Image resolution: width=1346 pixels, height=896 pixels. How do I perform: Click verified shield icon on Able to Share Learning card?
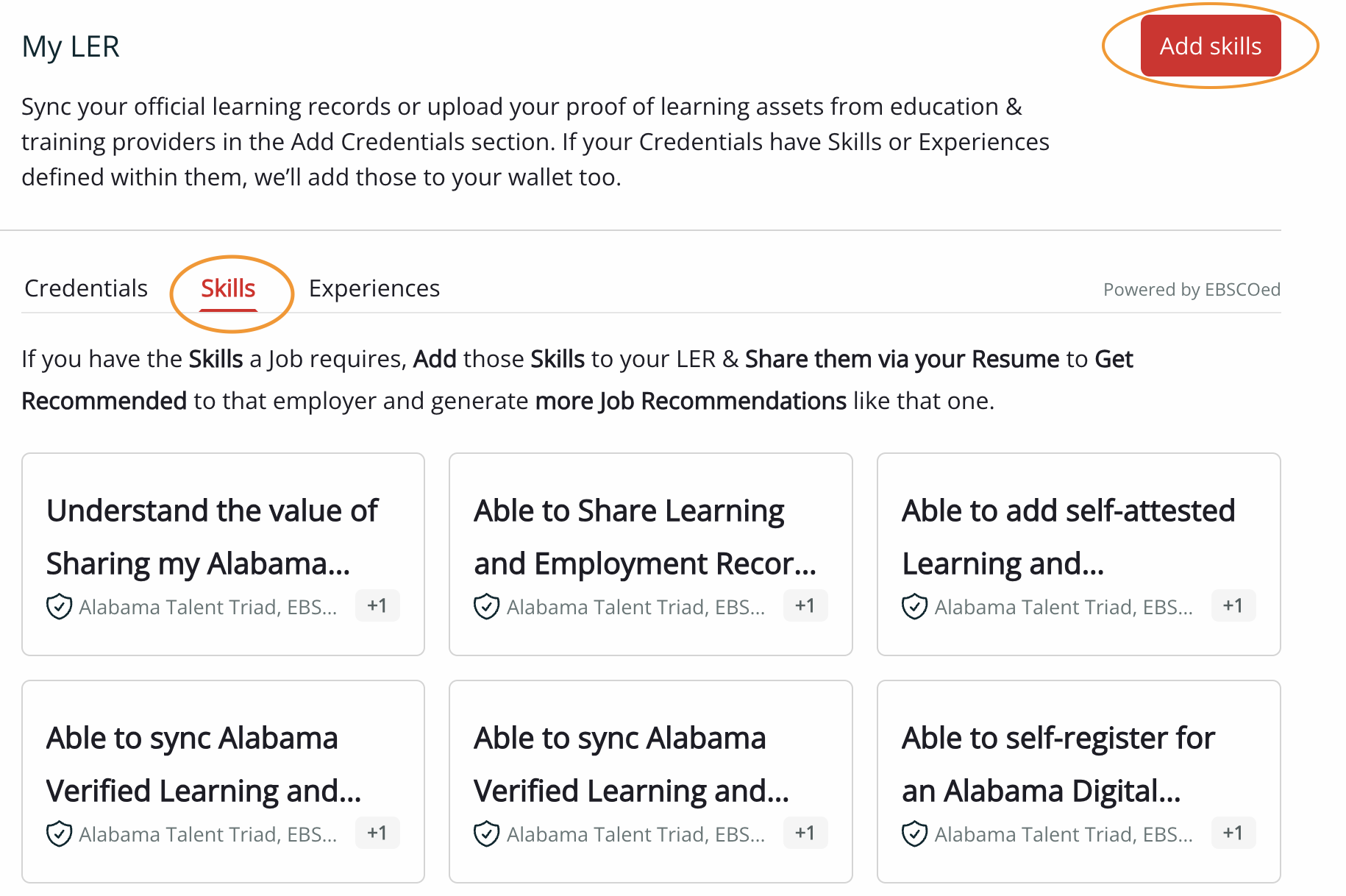(486, 607)
